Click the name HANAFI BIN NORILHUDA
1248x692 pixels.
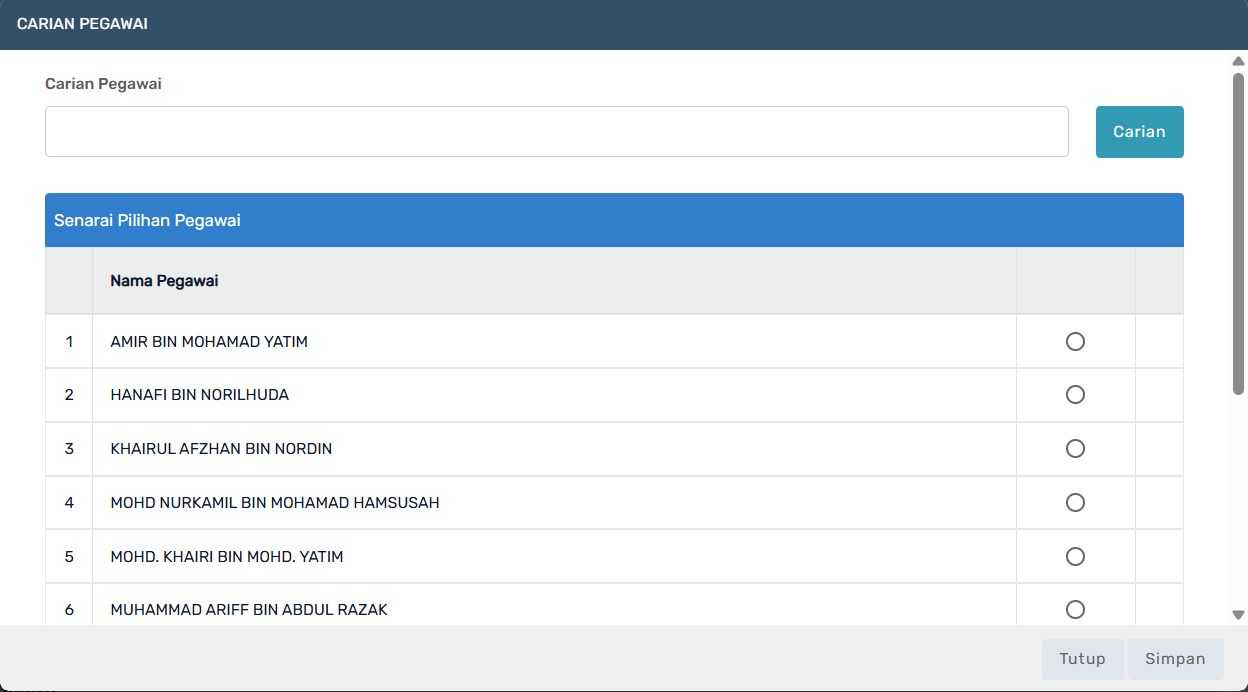[200, 395]
